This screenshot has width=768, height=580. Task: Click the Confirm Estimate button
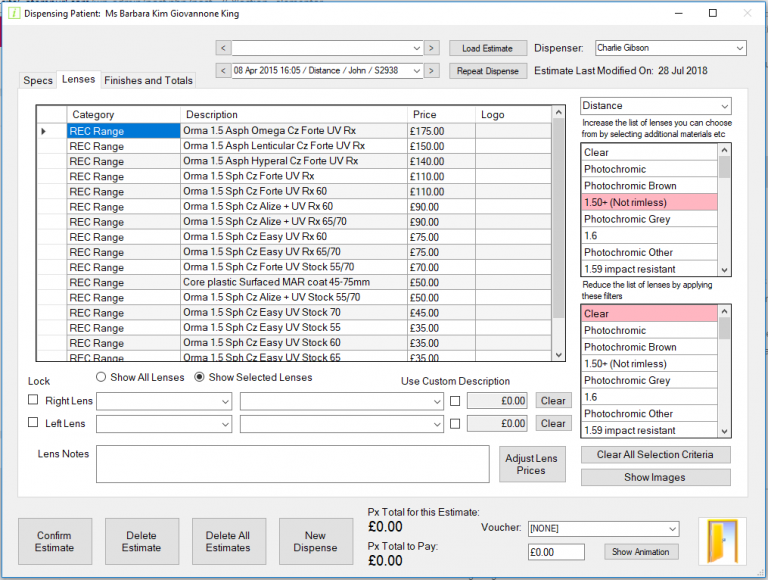pos(54,541)
